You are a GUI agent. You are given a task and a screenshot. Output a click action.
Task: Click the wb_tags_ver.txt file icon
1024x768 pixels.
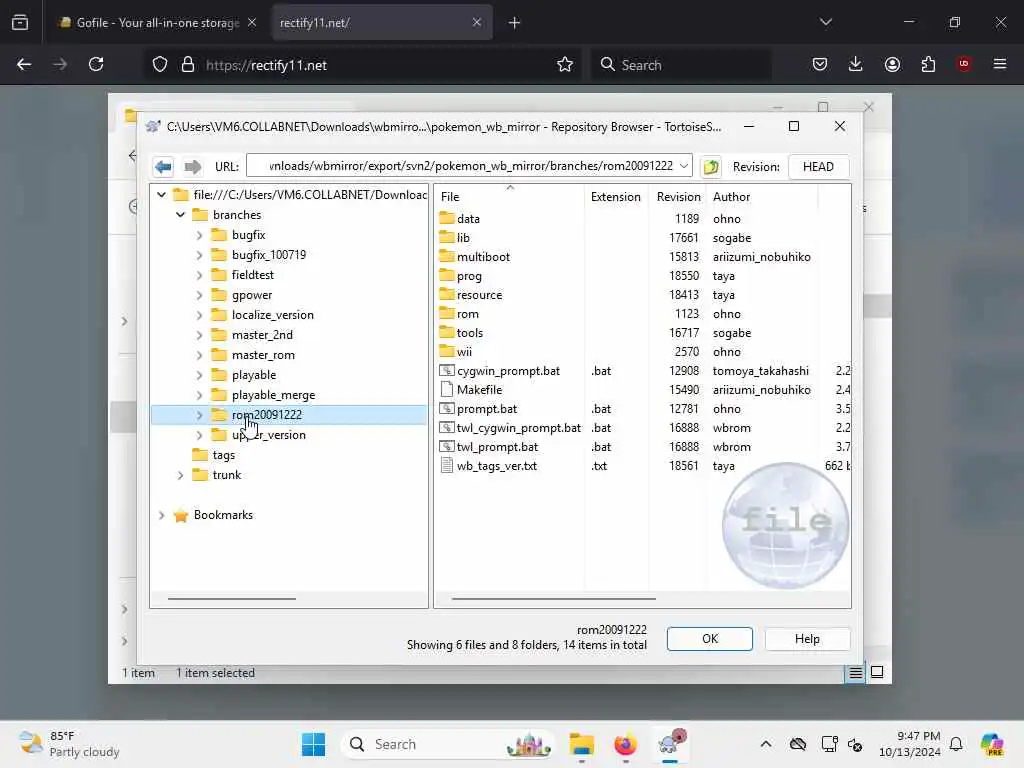pyautogui.click(x=447, y=465)
